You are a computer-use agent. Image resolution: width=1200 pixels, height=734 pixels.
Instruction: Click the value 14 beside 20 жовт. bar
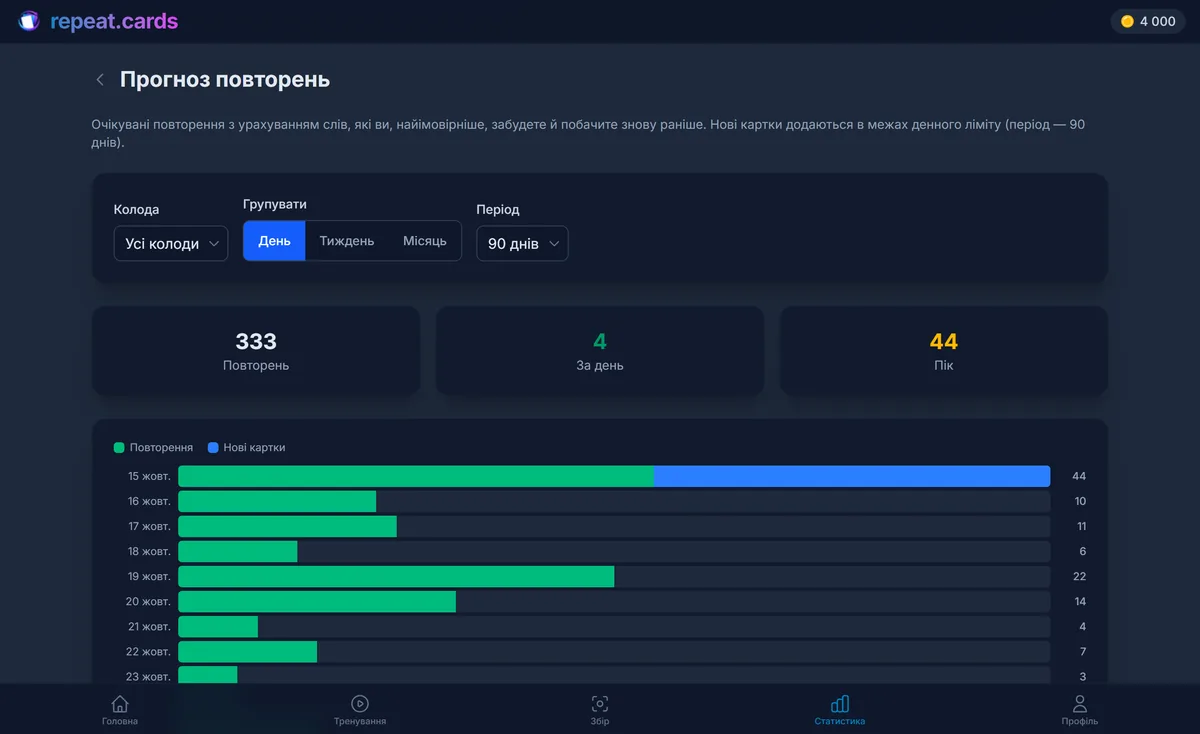point(1080,601)
